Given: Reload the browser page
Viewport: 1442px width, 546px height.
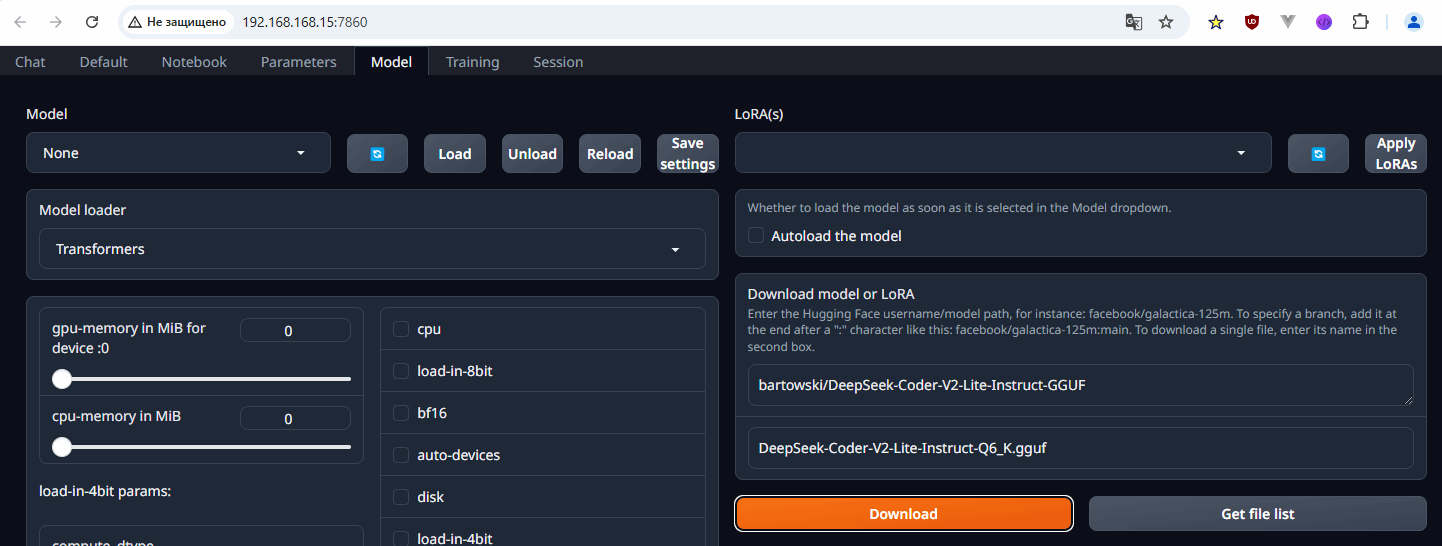Looking at the screenshot, I should (92, 21).
